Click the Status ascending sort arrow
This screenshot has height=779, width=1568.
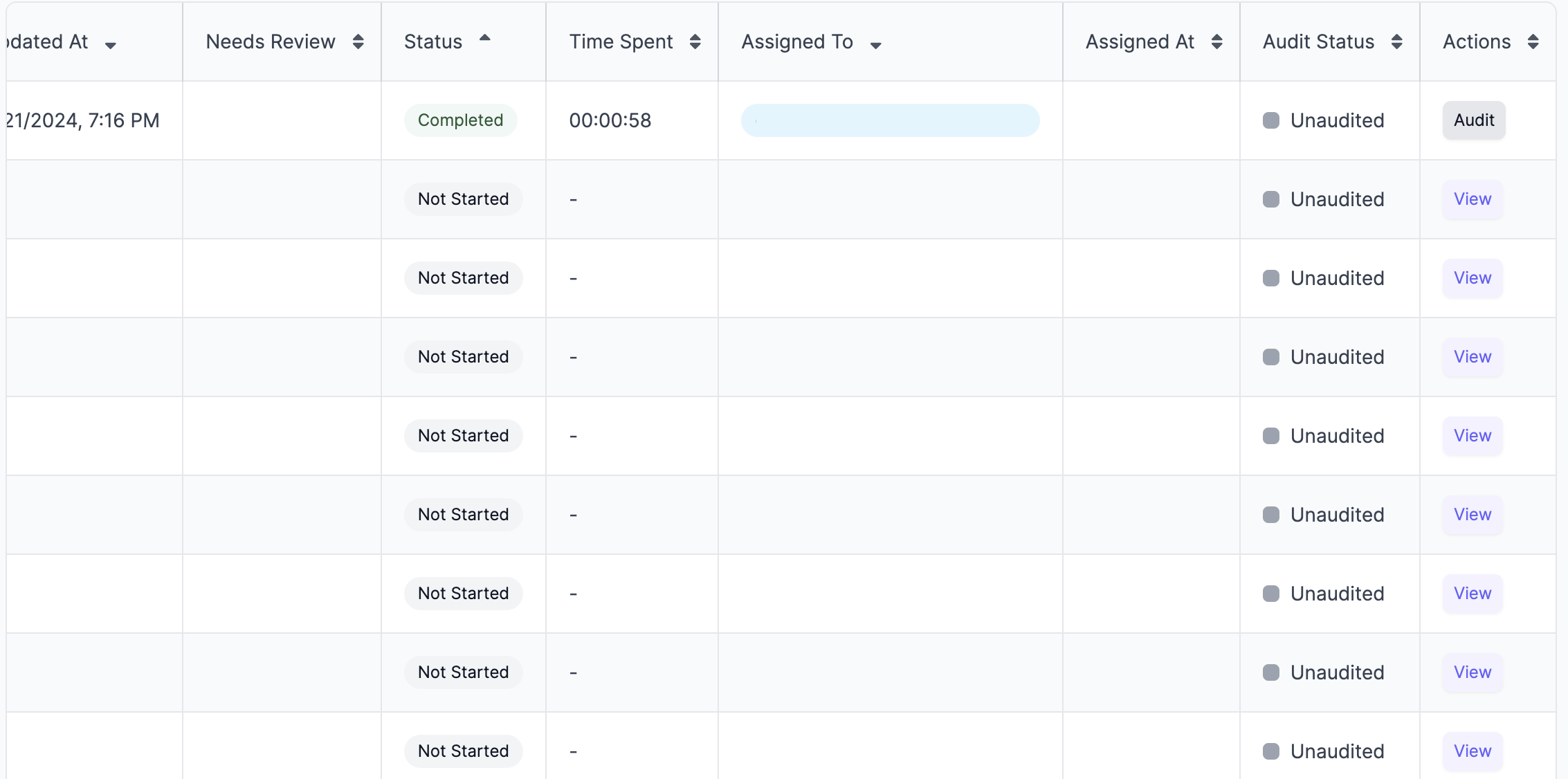click(x=484, y=38)
